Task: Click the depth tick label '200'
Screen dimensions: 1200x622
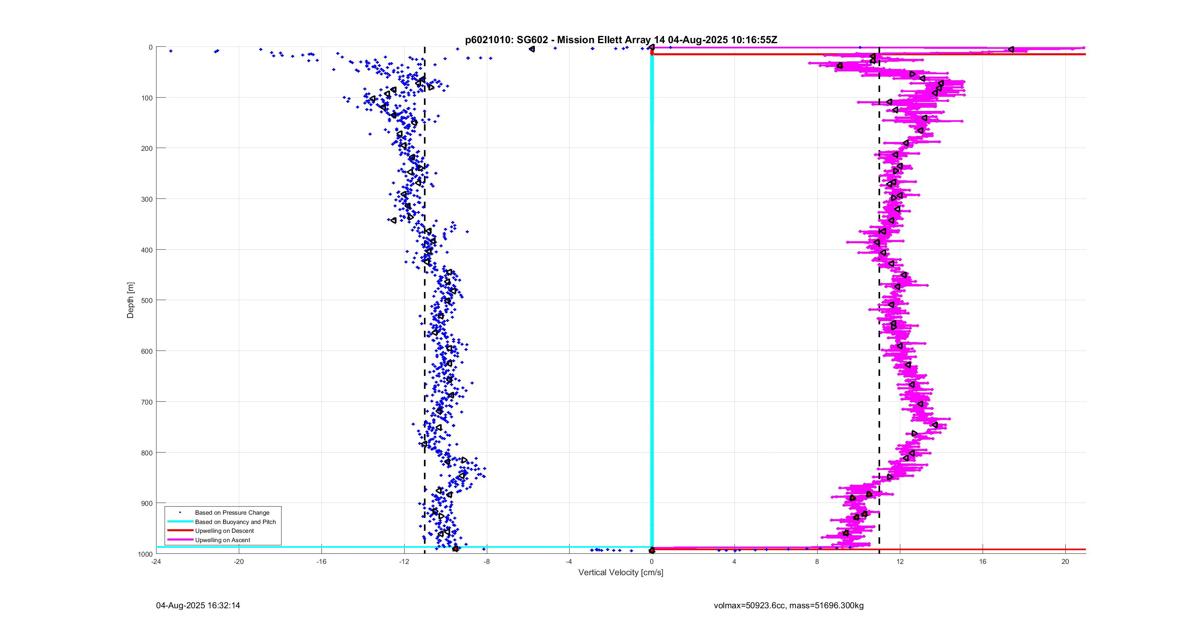Action: (146, 148)
